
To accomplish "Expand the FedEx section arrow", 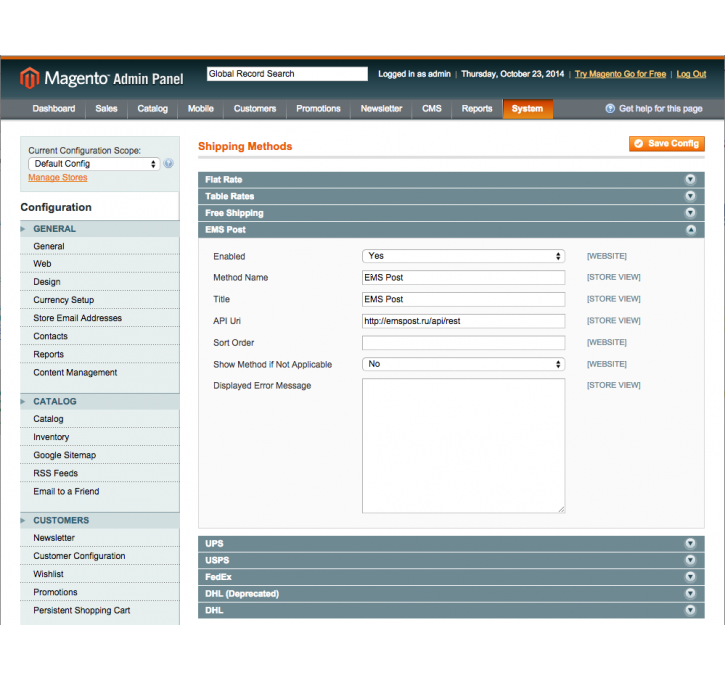I will [x=690, y=577].
